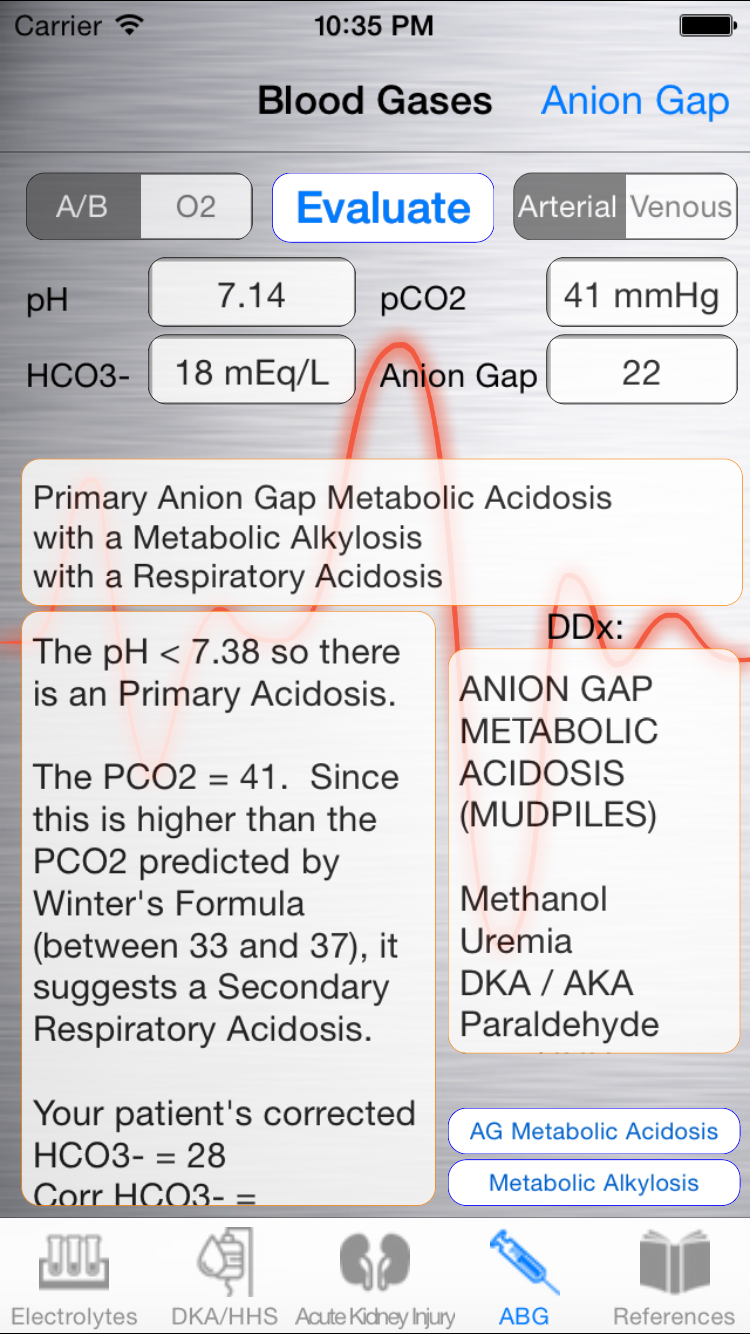Edit the pCO2 41 mmHg field

click(x=642, y=292)
